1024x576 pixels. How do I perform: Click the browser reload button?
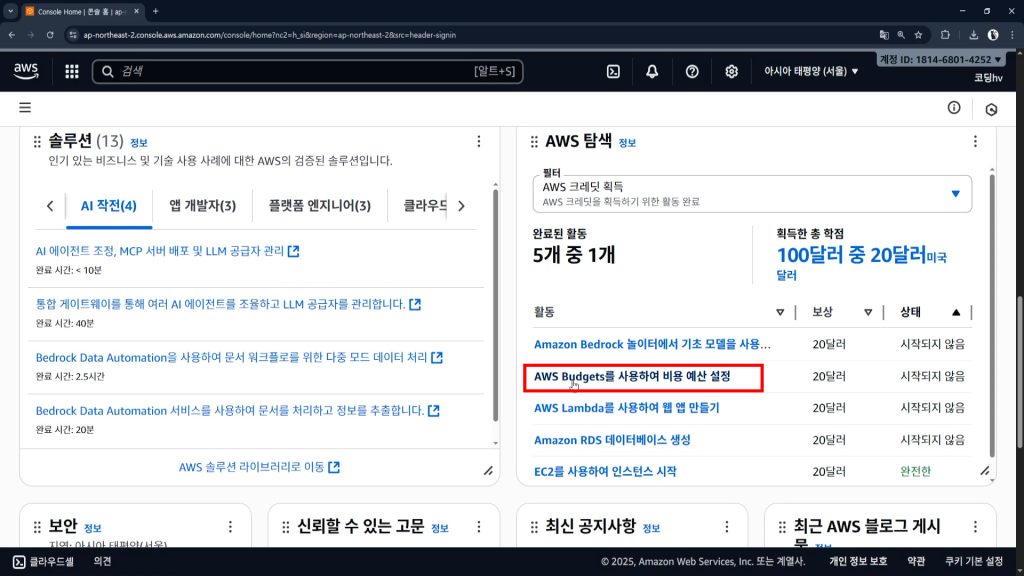point(50,35)
